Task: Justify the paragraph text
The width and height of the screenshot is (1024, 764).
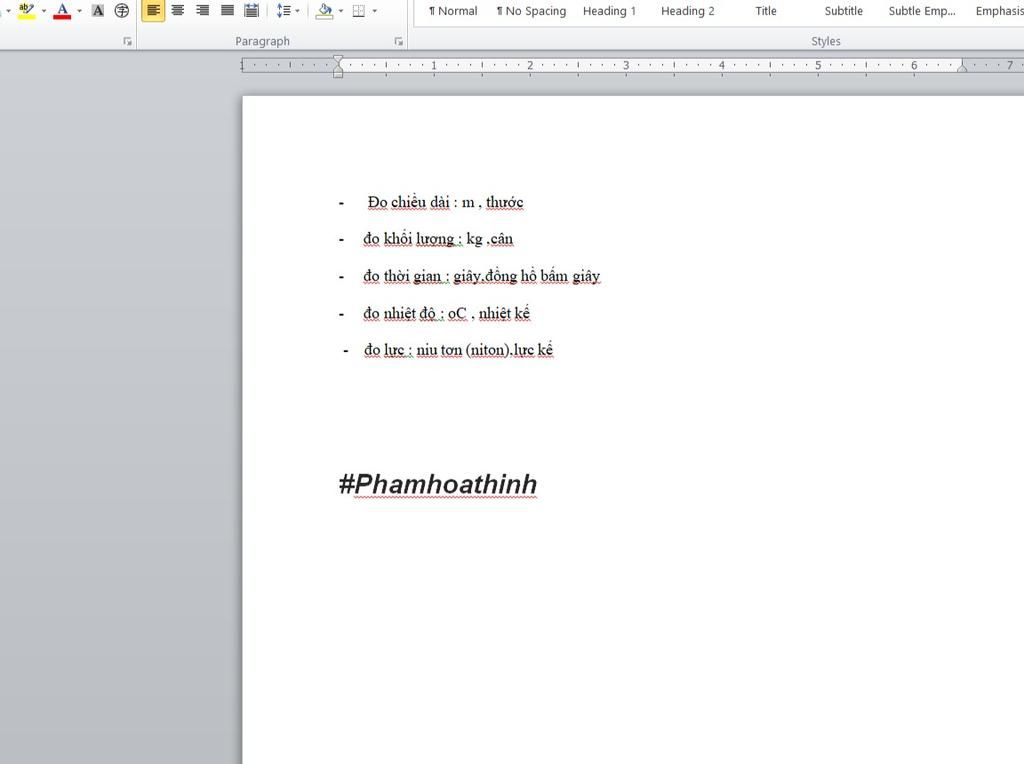Action: (x=227, y=11)
